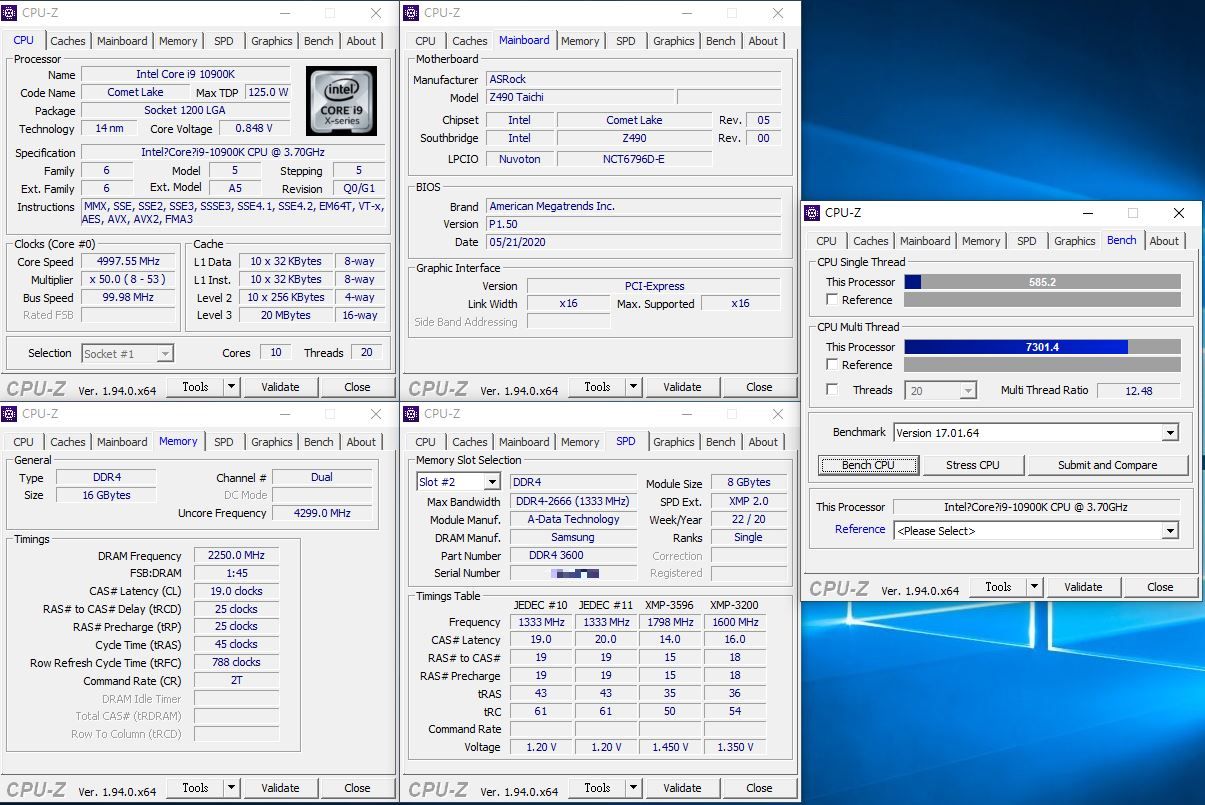Click Close button in Bench window bottom
The height and width of the screenshot is (805, 1205).
(x=1160, y=587)
